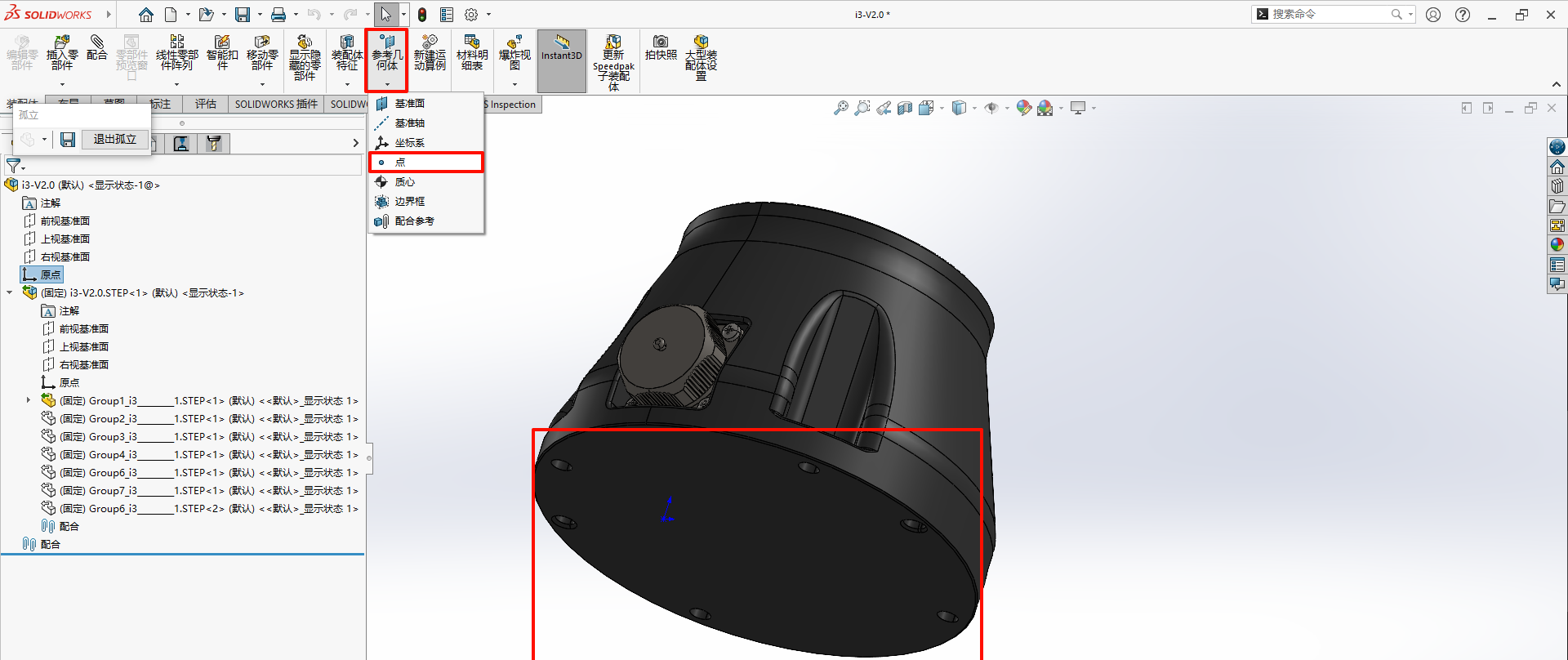Click the Print icon
1568x660 pixels.
278,15
